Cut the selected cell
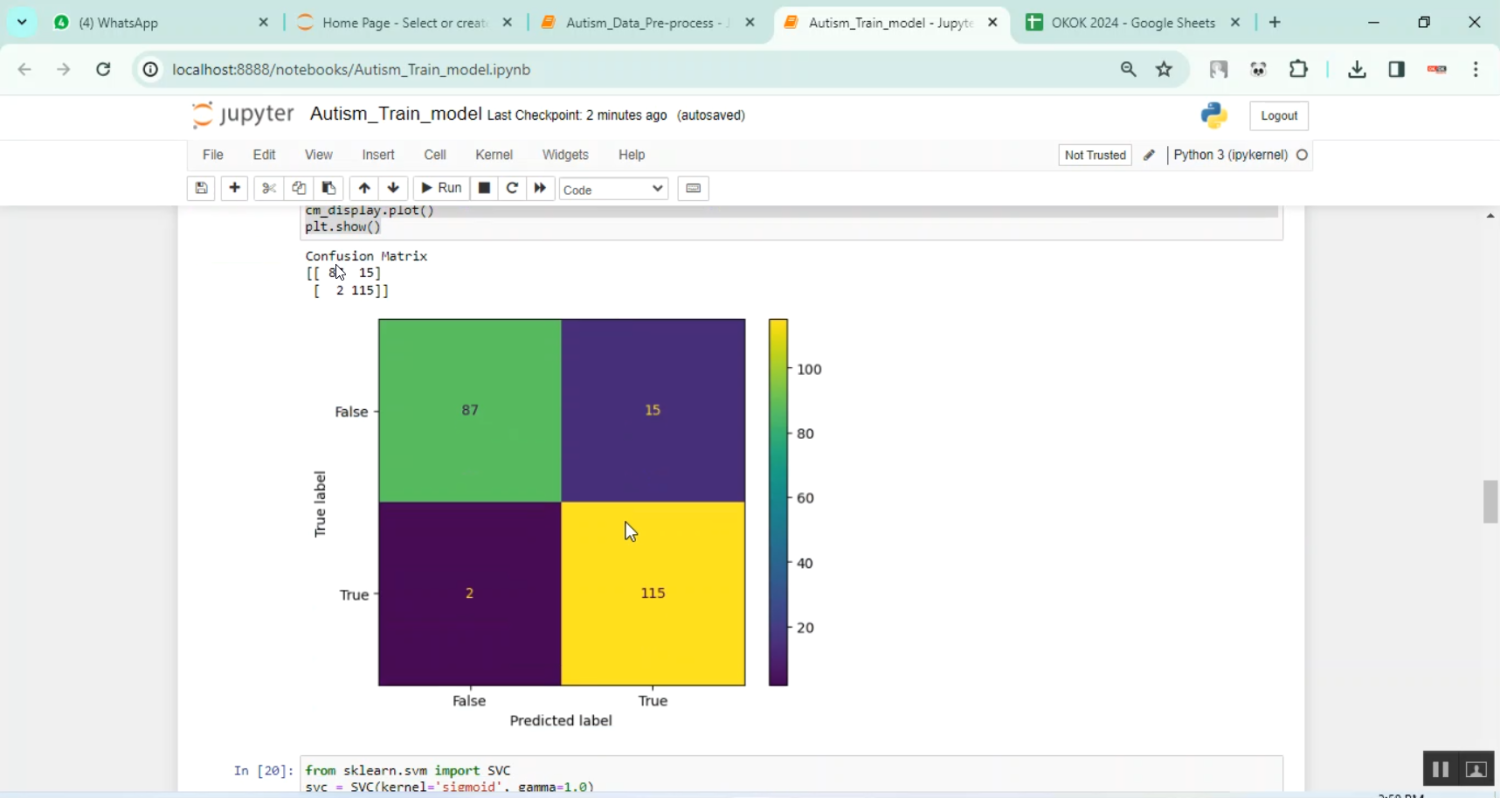This screenshot has height=798, width=1500. [268, 188]
